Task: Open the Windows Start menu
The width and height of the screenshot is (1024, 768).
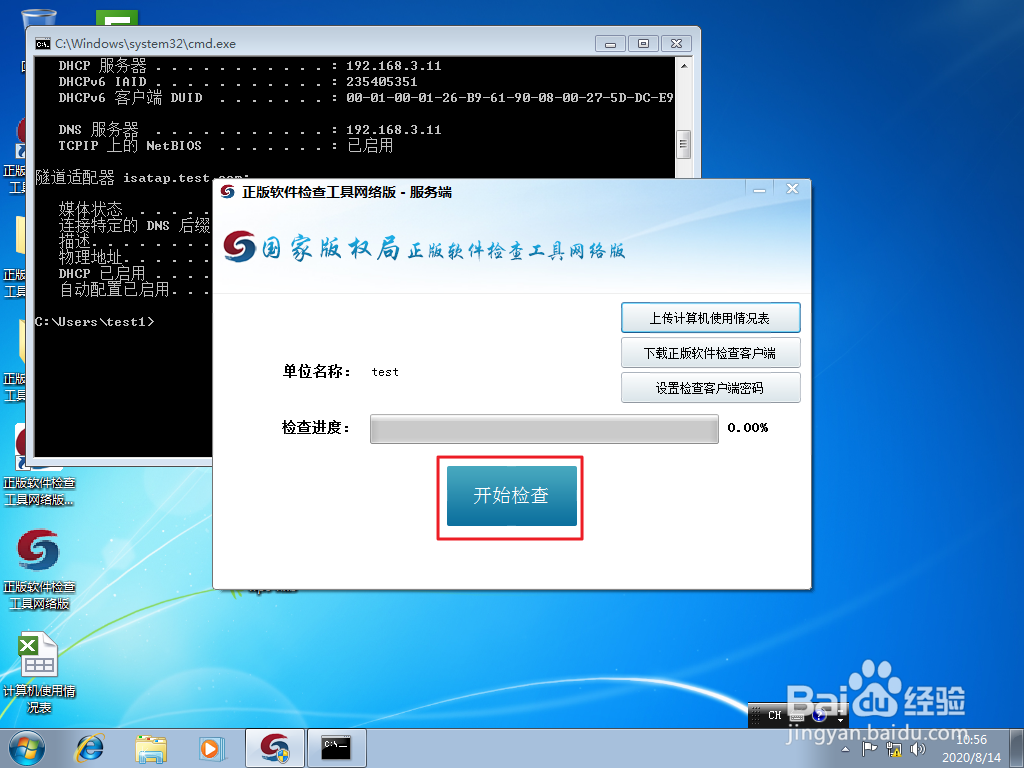Action: point(27,748)
